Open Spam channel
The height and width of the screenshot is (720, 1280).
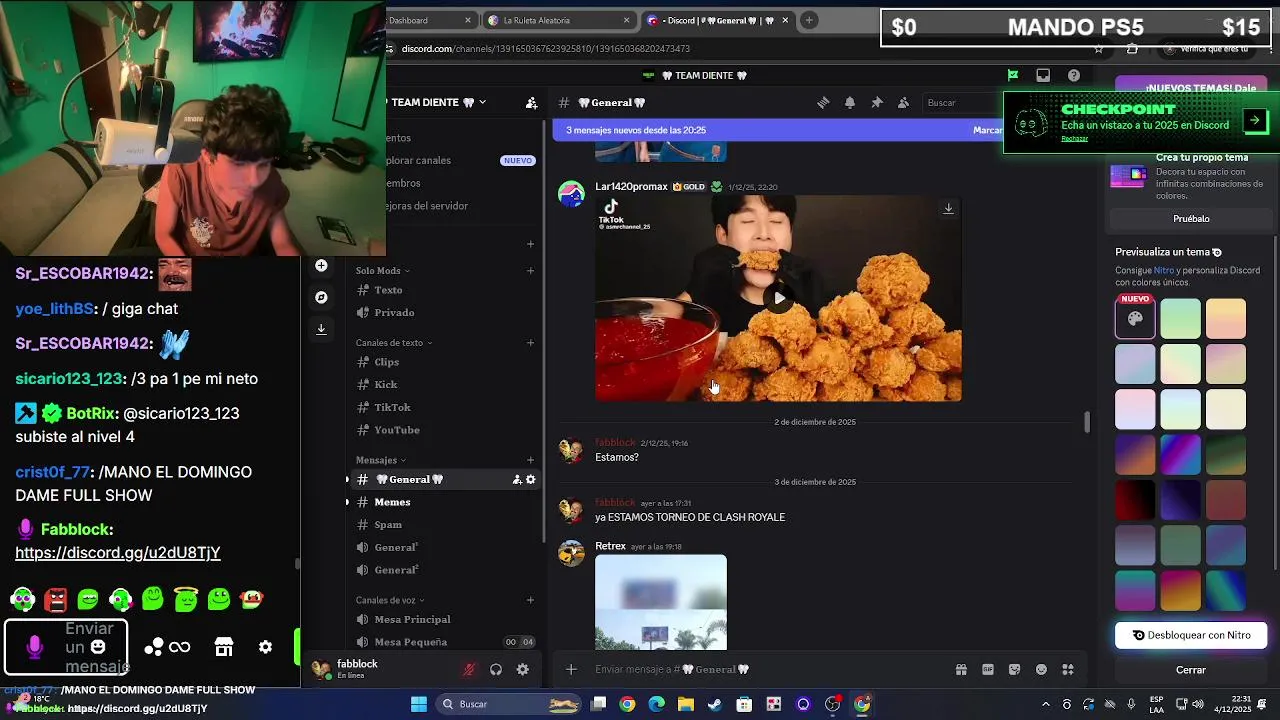(445, 525)
